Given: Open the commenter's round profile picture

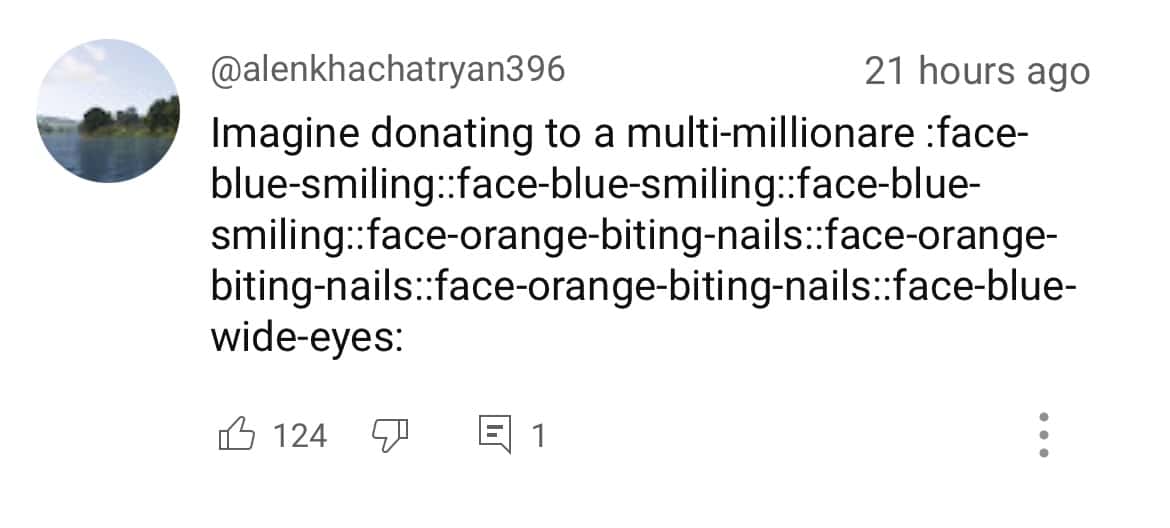Looking at the screenshot, I should tap(108, 111).
